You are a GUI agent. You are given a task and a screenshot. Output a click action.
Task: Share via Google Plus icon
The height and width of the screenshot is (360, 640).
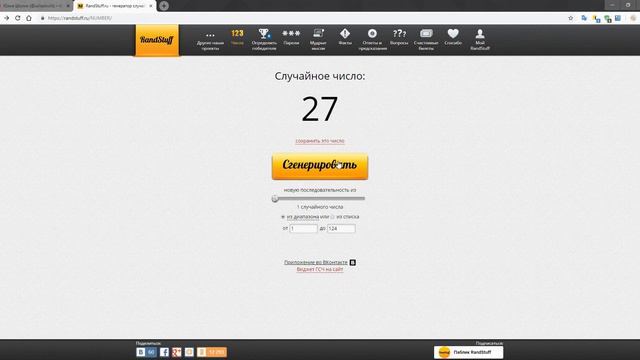[177, 352]
